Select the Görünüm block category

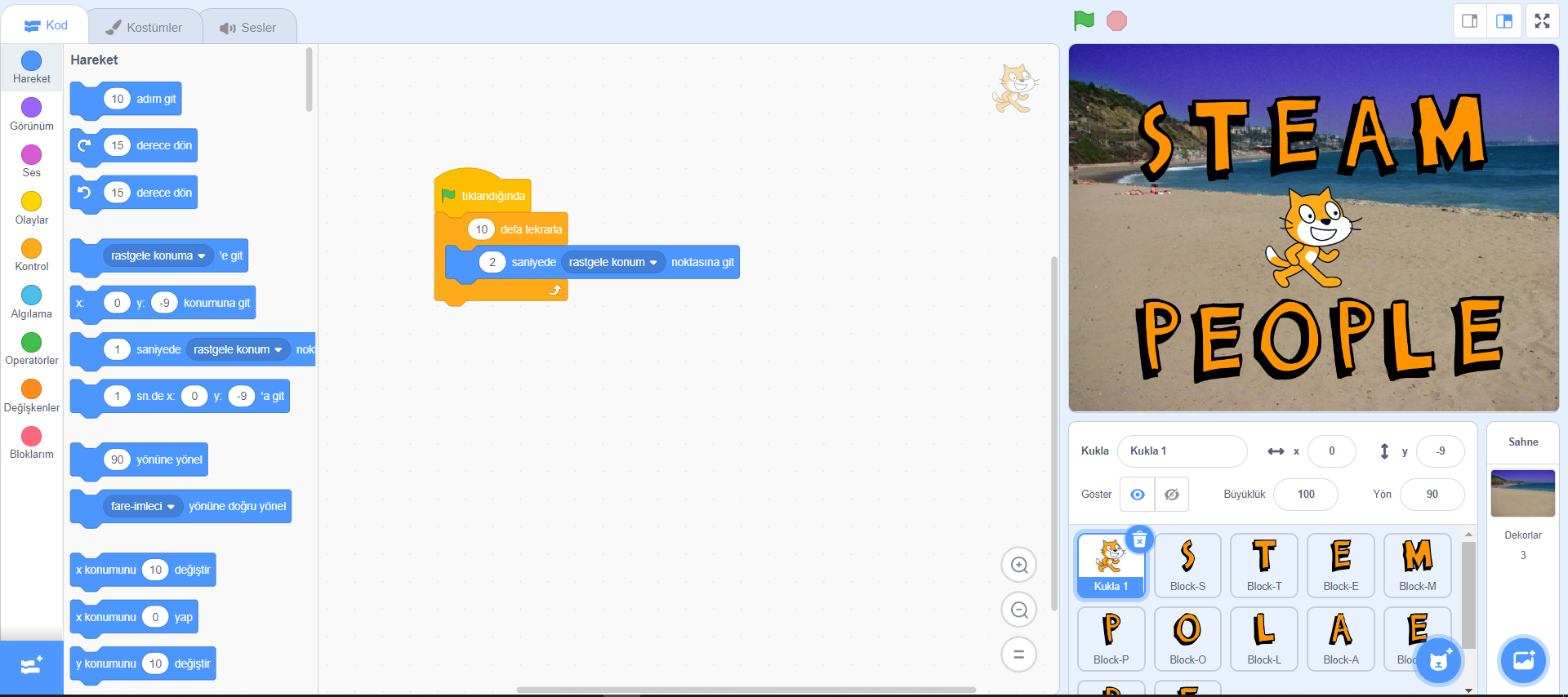(32, 114)
